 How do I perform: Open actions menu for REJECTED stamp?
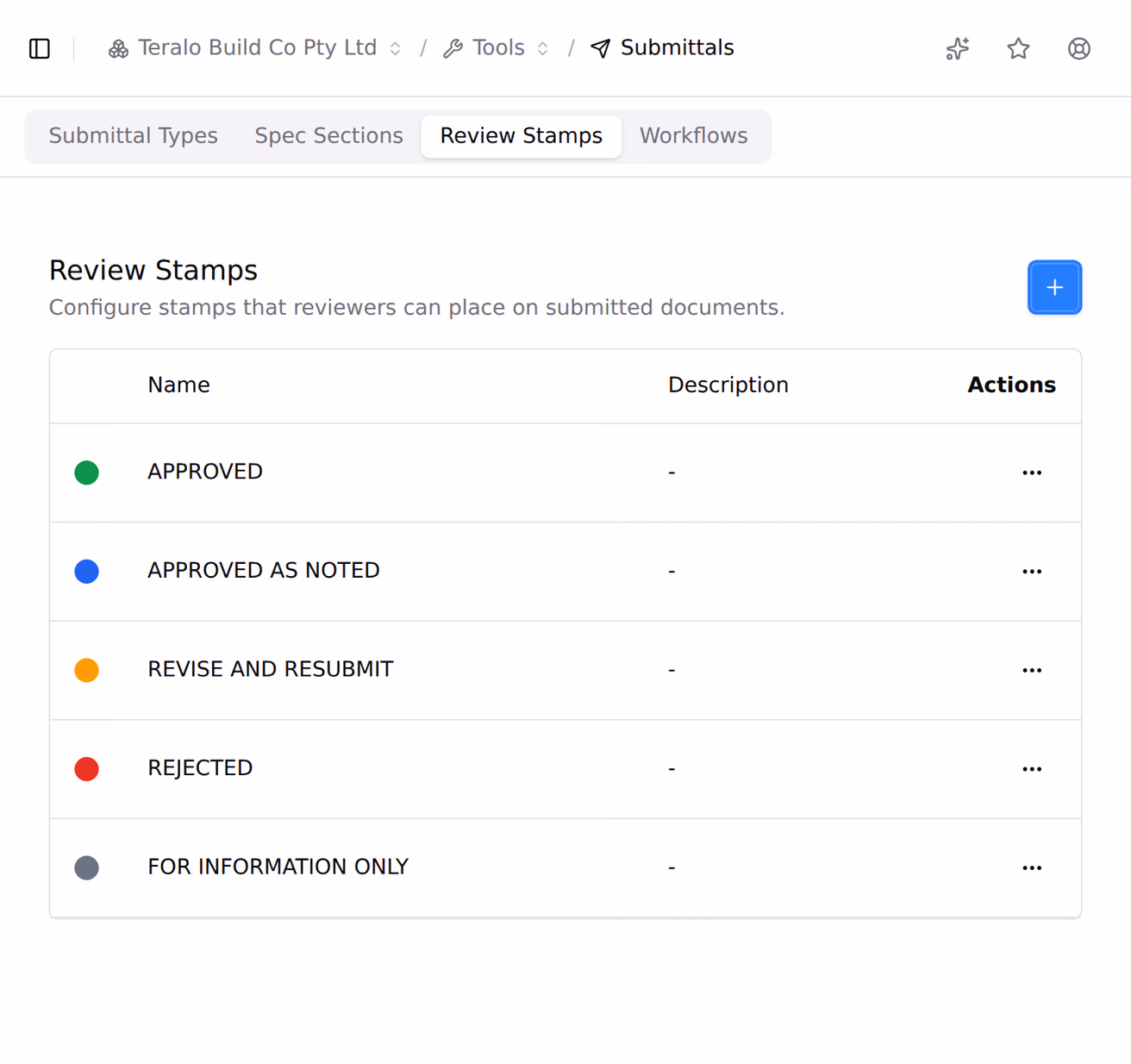coord(1032,769)
